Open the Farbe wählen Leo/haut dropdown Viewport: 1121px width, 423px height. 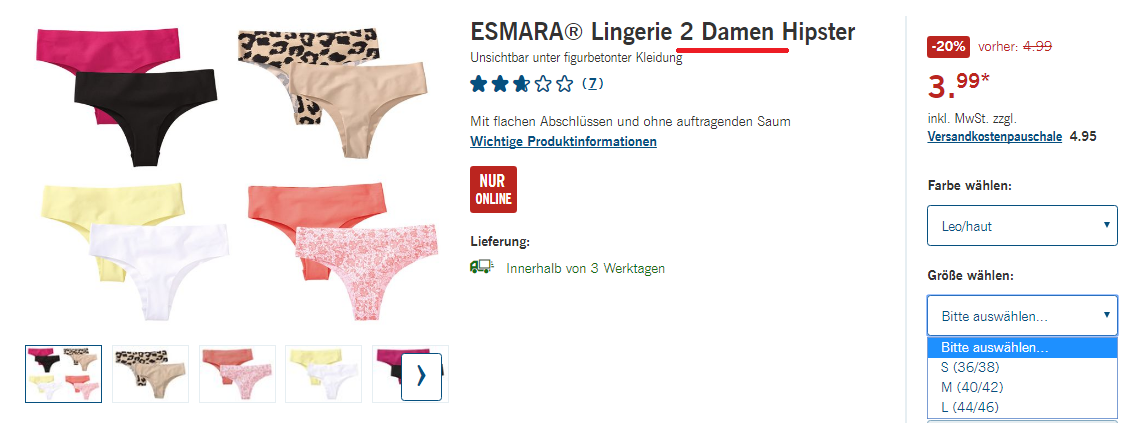pos(1022,226)
